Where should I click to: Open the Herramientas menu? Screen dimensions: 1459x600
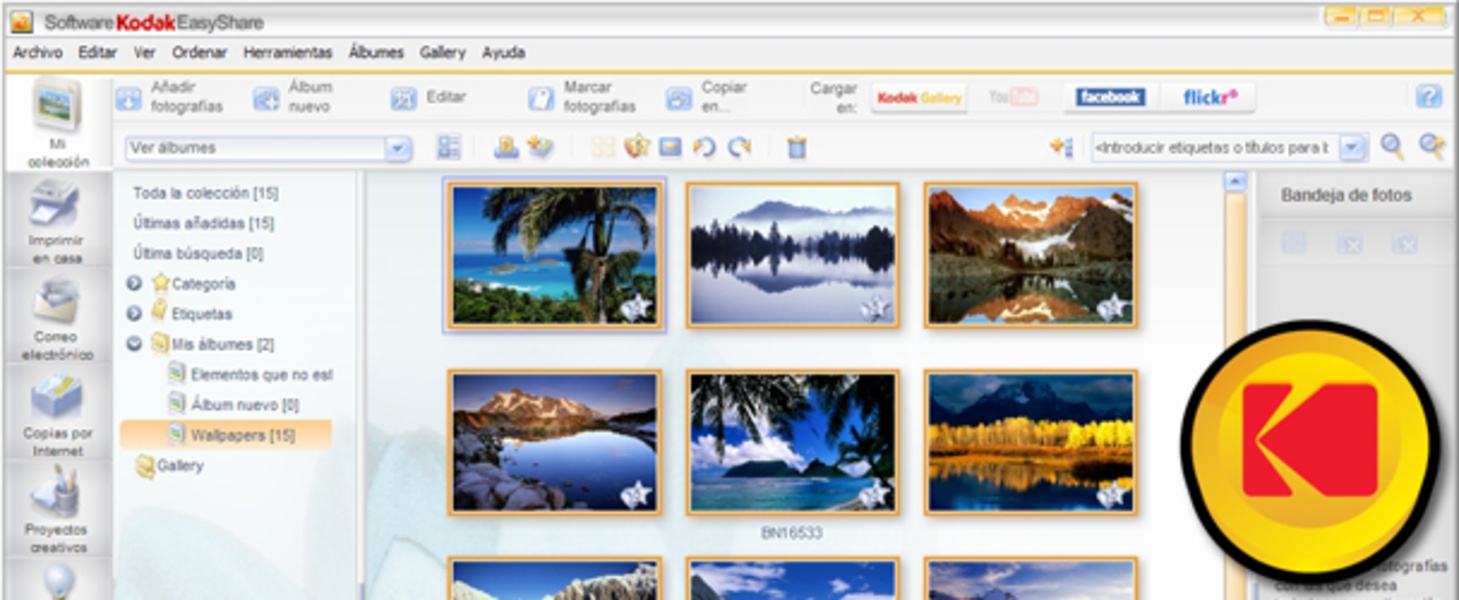(x=287, y=53)
